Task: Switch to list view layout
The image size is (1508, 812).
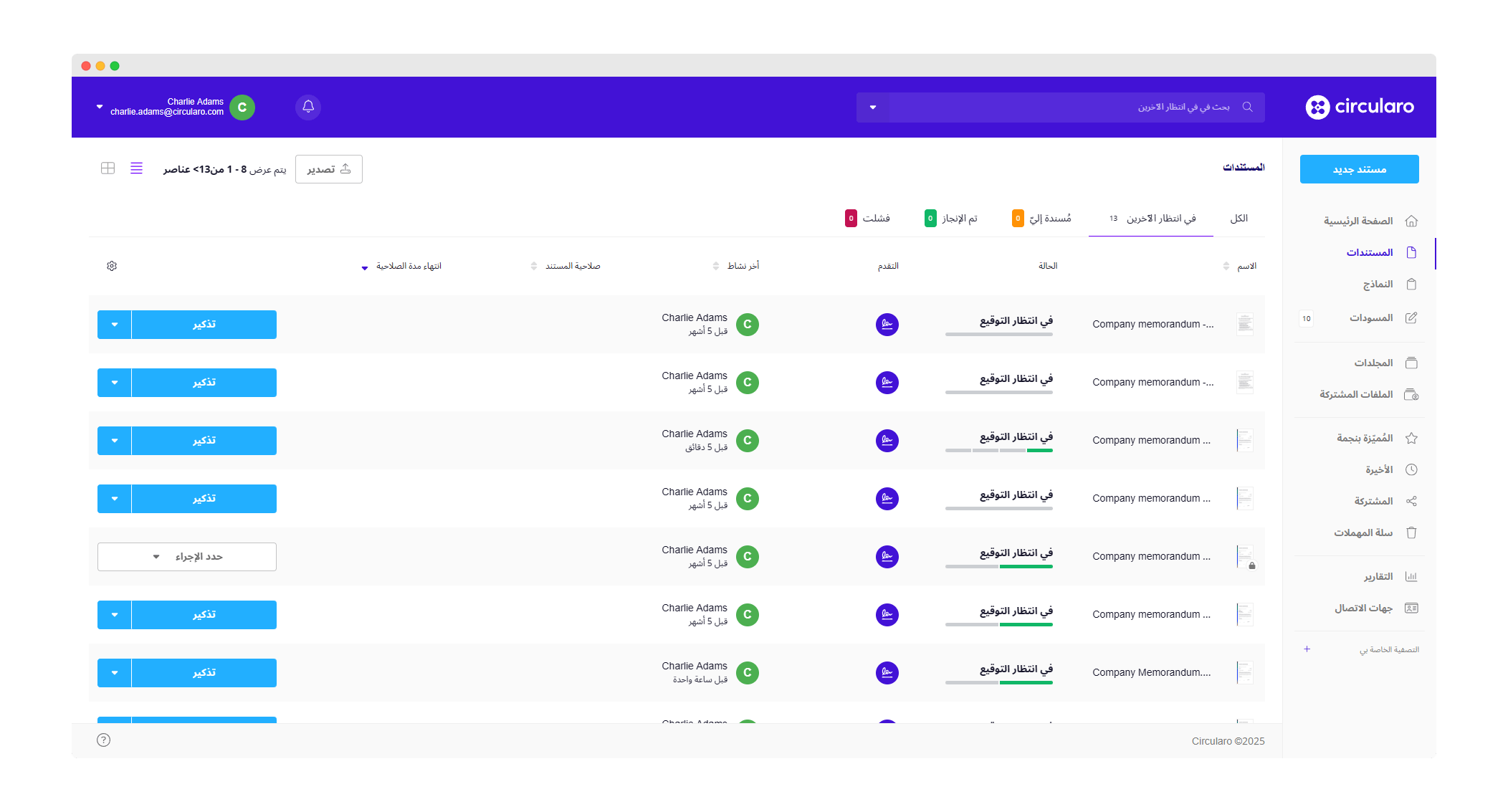Action: click(x=136, y=168)
